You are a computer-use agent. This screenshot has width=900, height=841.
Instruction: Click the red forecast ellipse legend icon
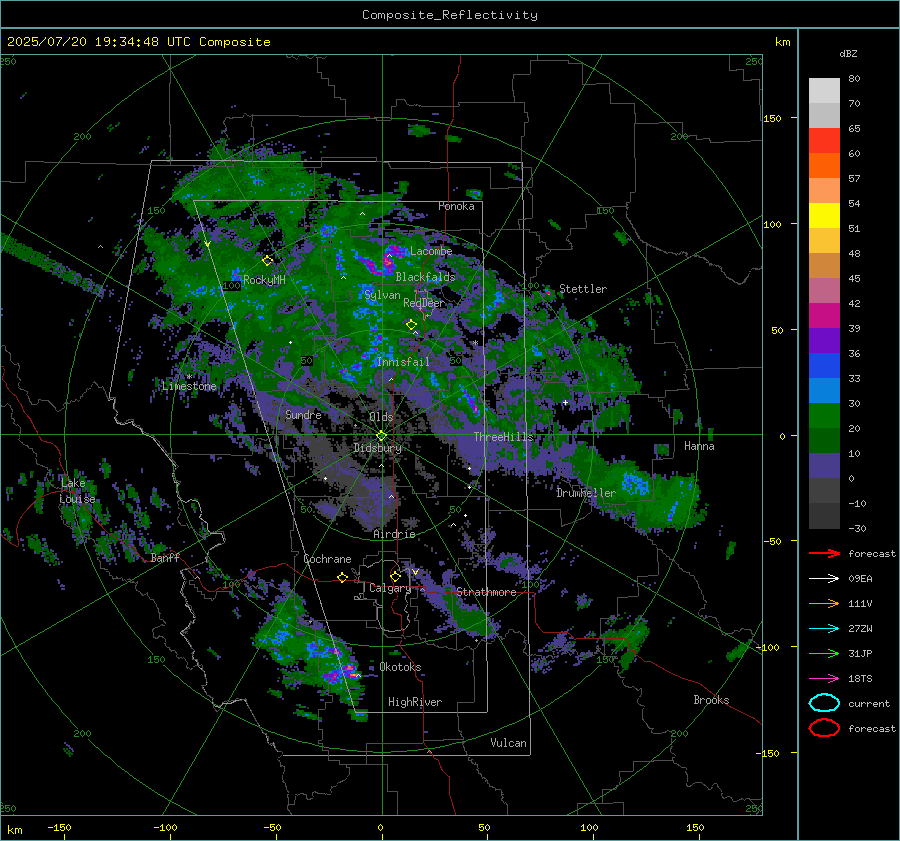pyautogui.click(x=824, y=728)
